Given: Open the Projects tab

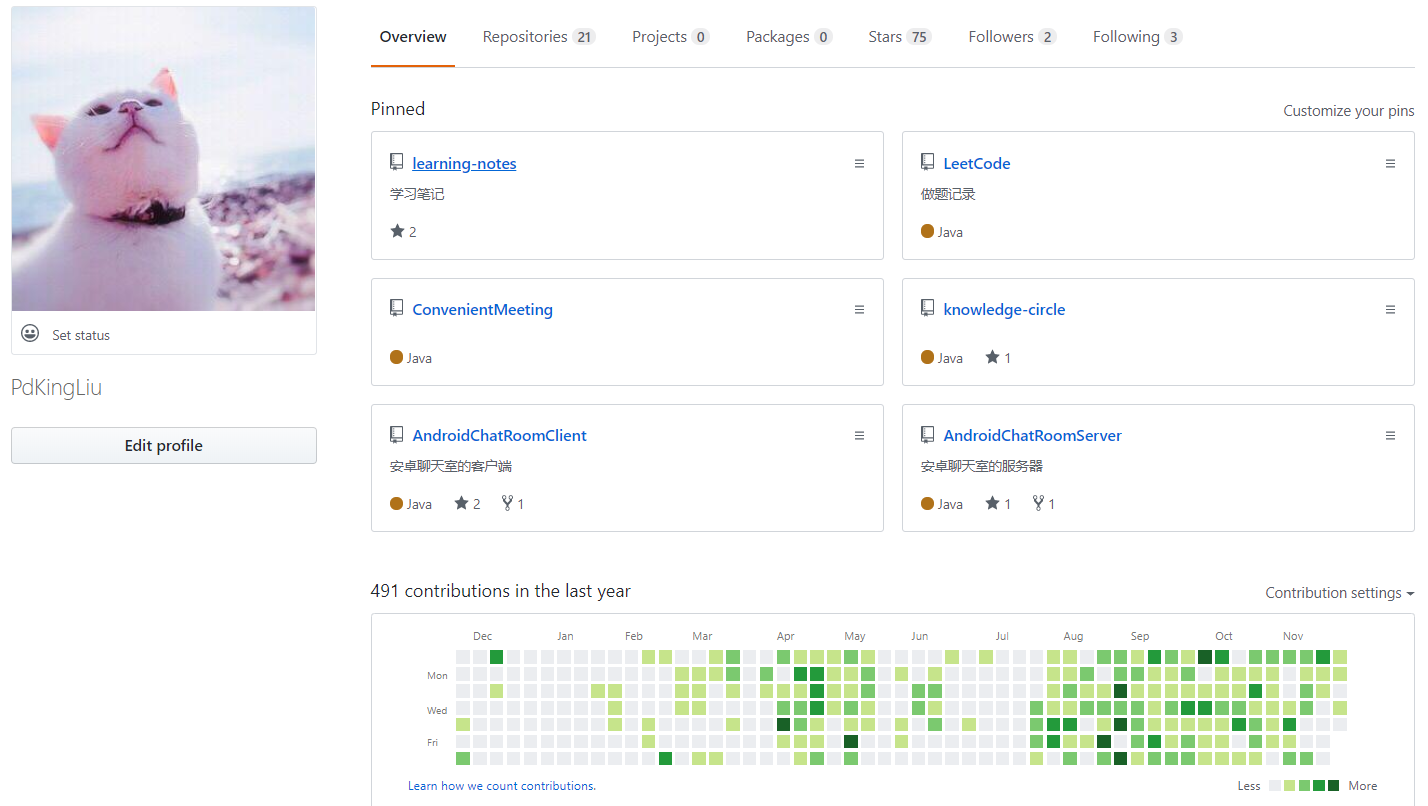Looking at the screenshot, I should [x=671, y=37].
